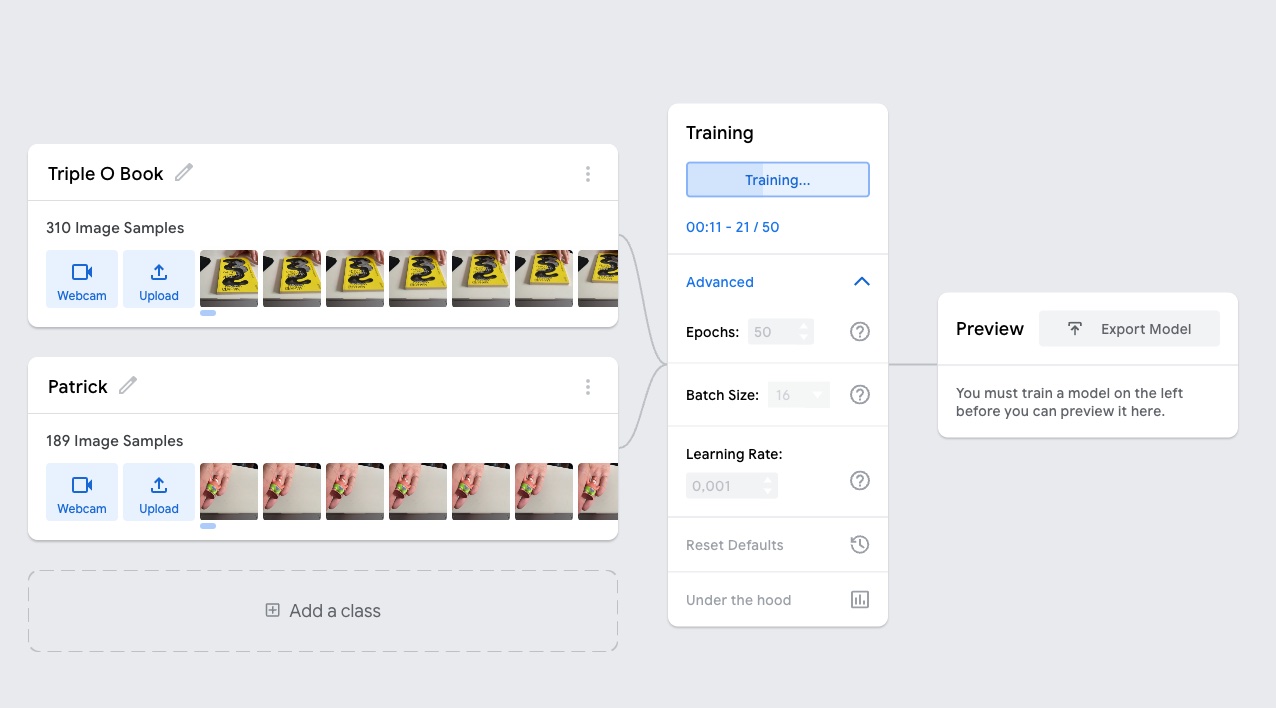Upload images to the Patrick class

coord(159,492)
